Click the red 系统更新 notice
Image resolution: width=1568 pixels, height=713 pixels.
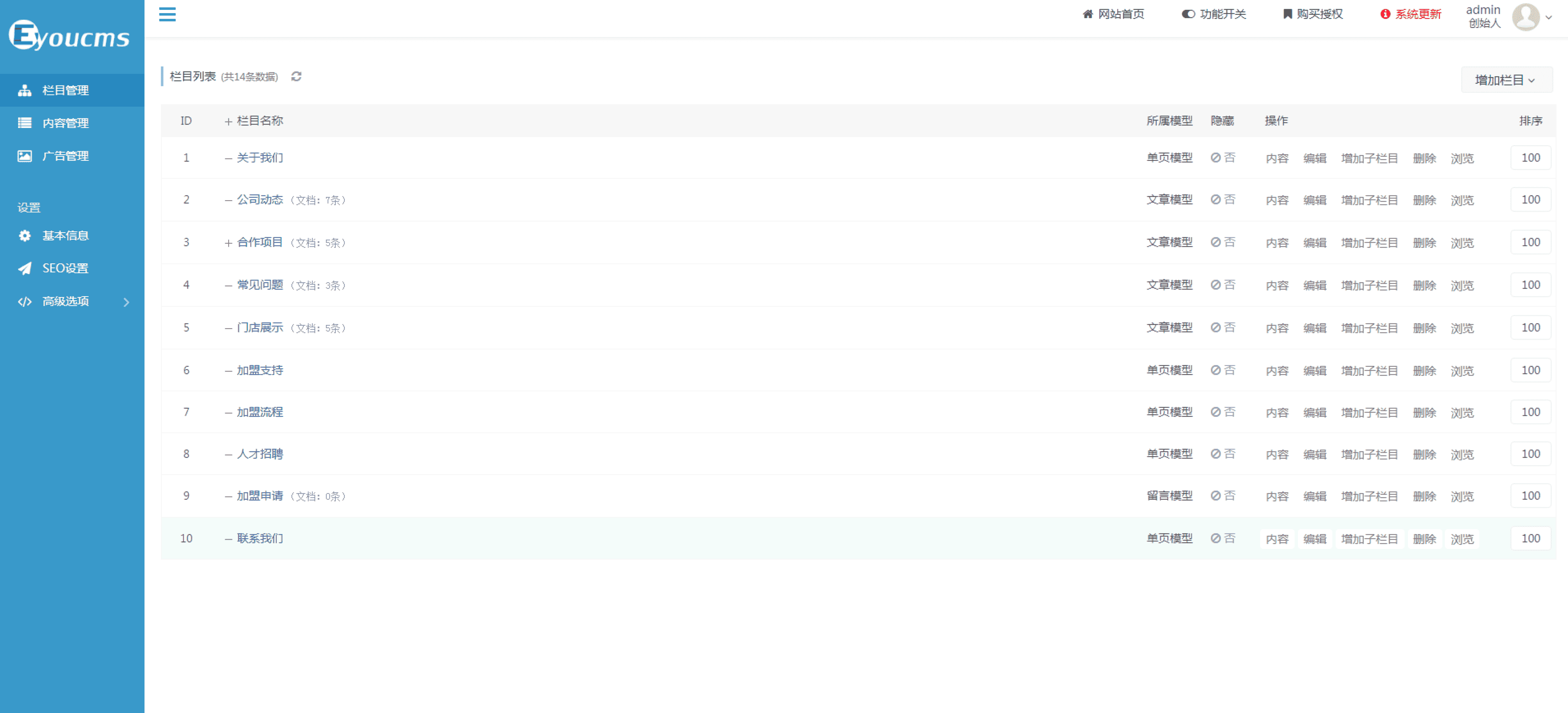pyautogui.click(x=1410, y=14)
